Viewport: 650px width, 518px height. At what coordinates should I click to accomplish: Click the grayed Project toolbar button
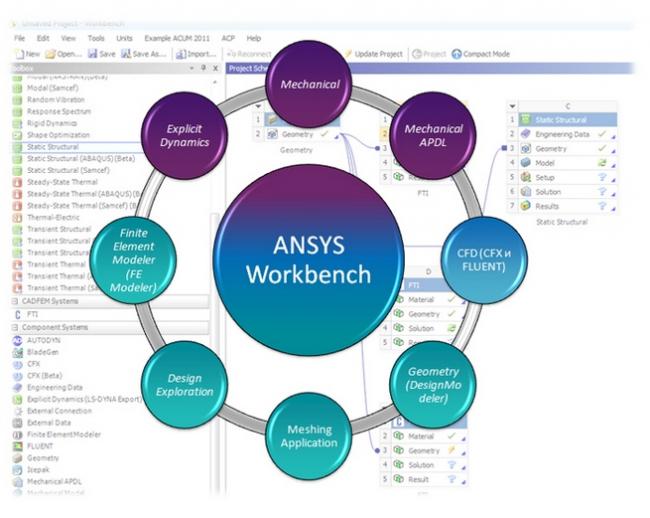click(x=429, y=54)
